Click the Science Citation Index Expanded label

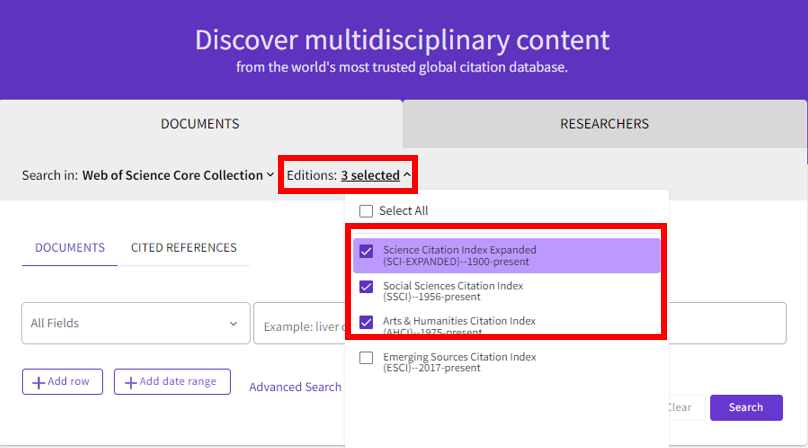[460, 256]
